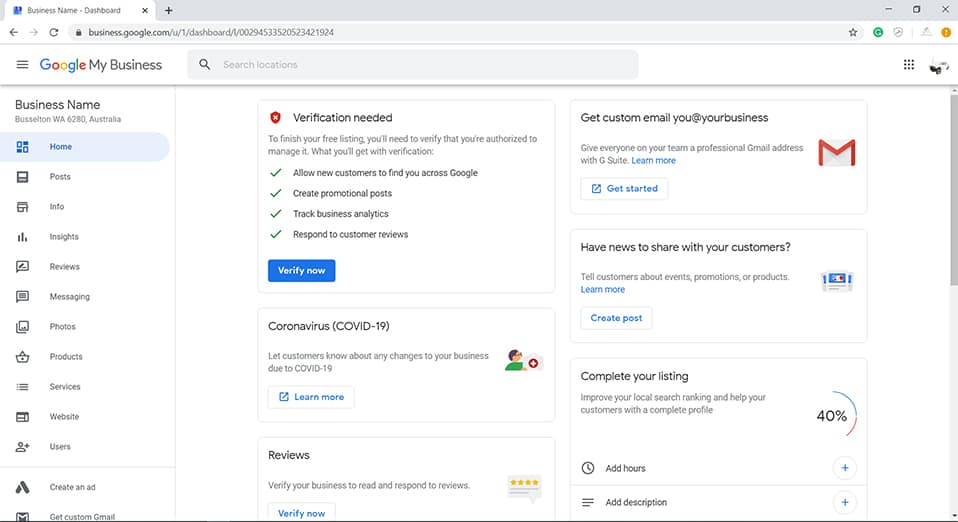Click the Reviews icon in sidebar
The height and width of the screenshot is (522, 958).
[x=23, y=267]
